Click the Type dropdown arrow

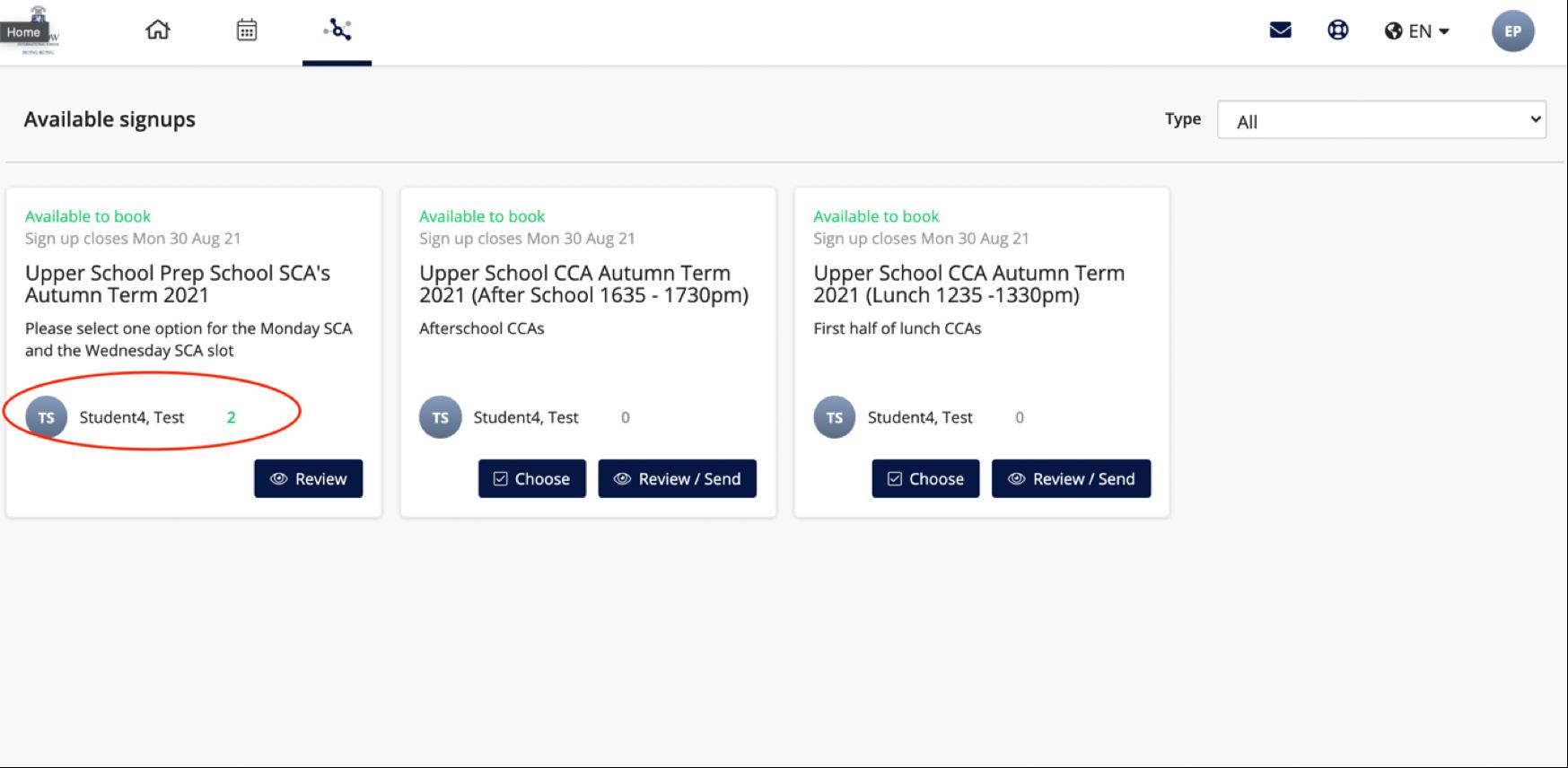click(1535, 119)
